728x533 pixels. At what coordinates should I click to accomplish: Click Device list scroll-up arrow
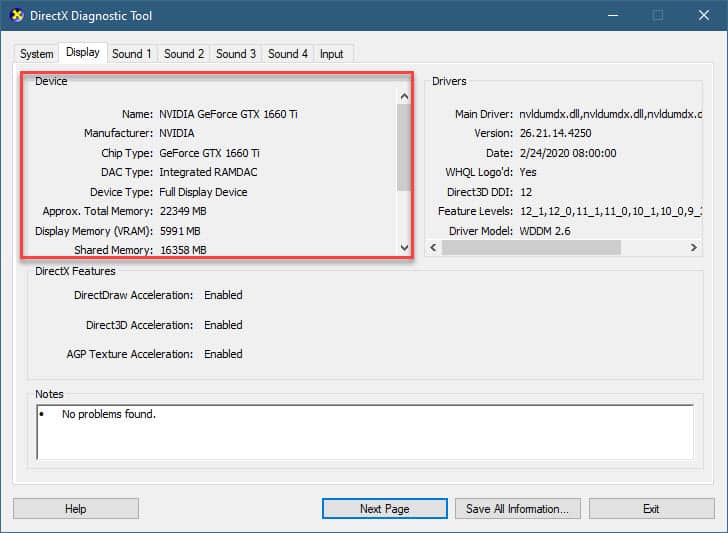click(x=404, y=97)
